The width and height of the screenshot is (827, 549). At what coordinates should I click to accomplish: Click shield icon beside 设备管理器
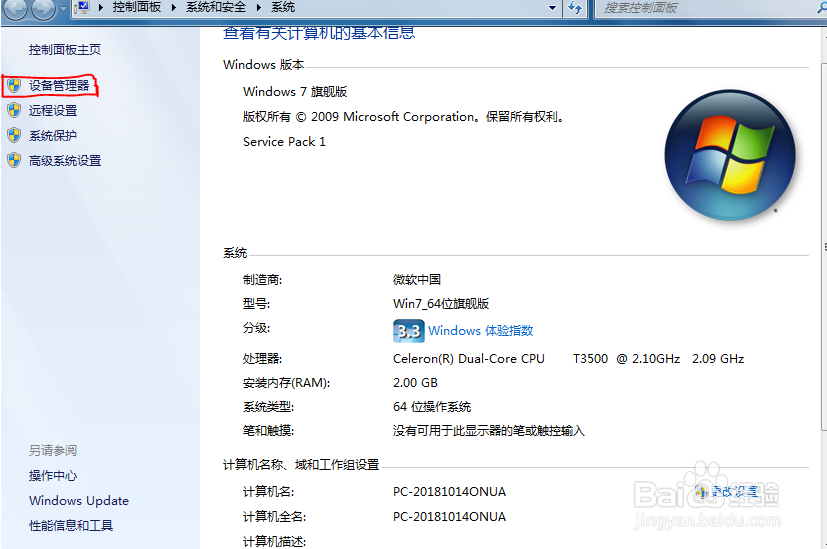click(x=14, y=85)
